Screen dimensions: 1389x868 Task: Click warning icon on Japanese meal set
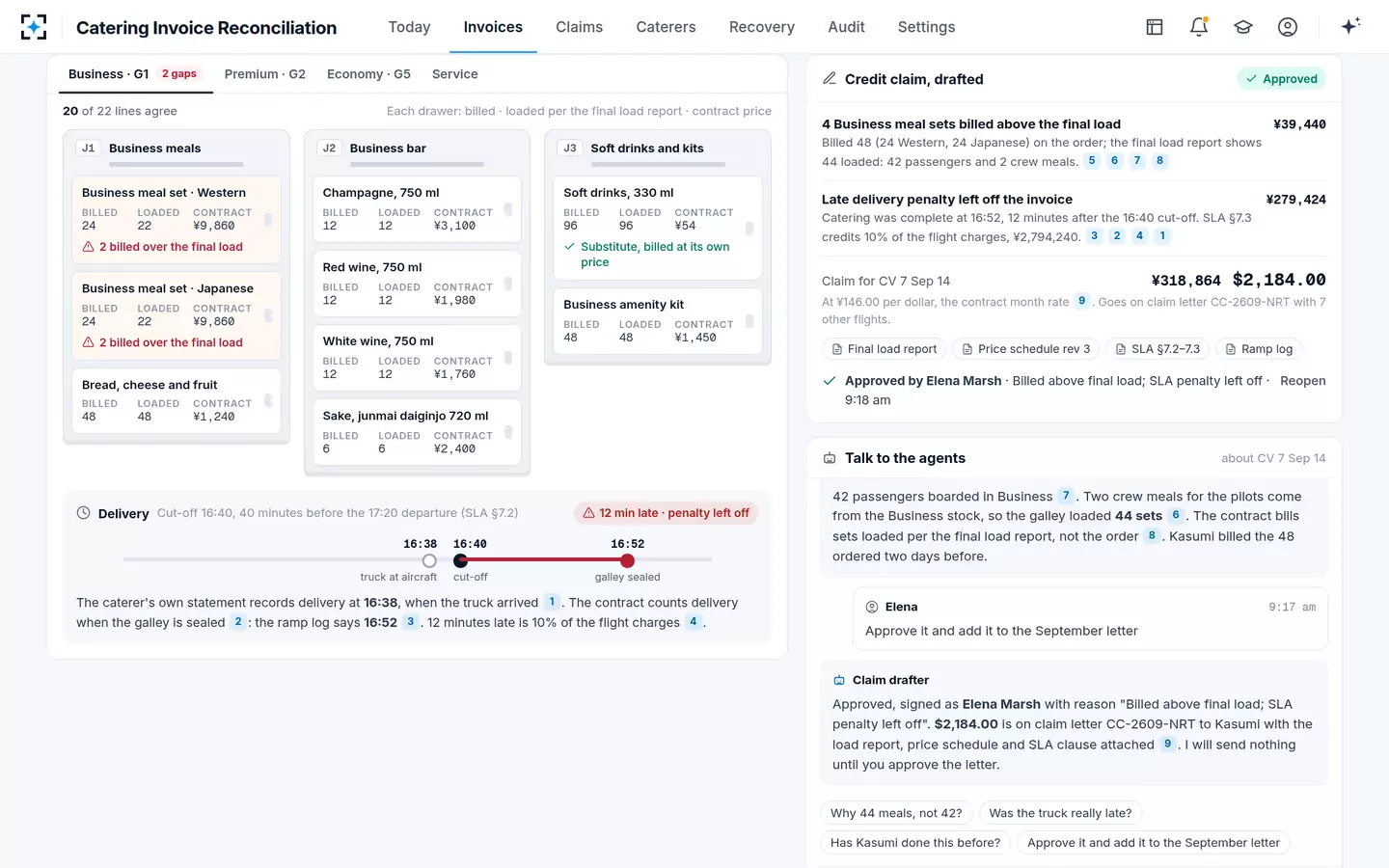pyautogui.click(x=89, y=342)
